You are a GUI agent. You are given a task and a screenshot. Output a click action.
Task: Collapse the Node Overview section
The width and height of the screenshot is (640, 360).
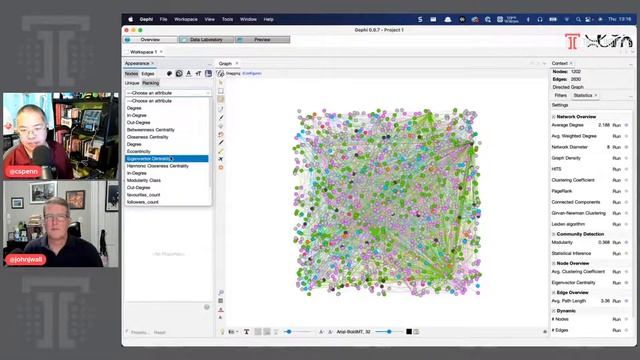click(x=554, y=264)
